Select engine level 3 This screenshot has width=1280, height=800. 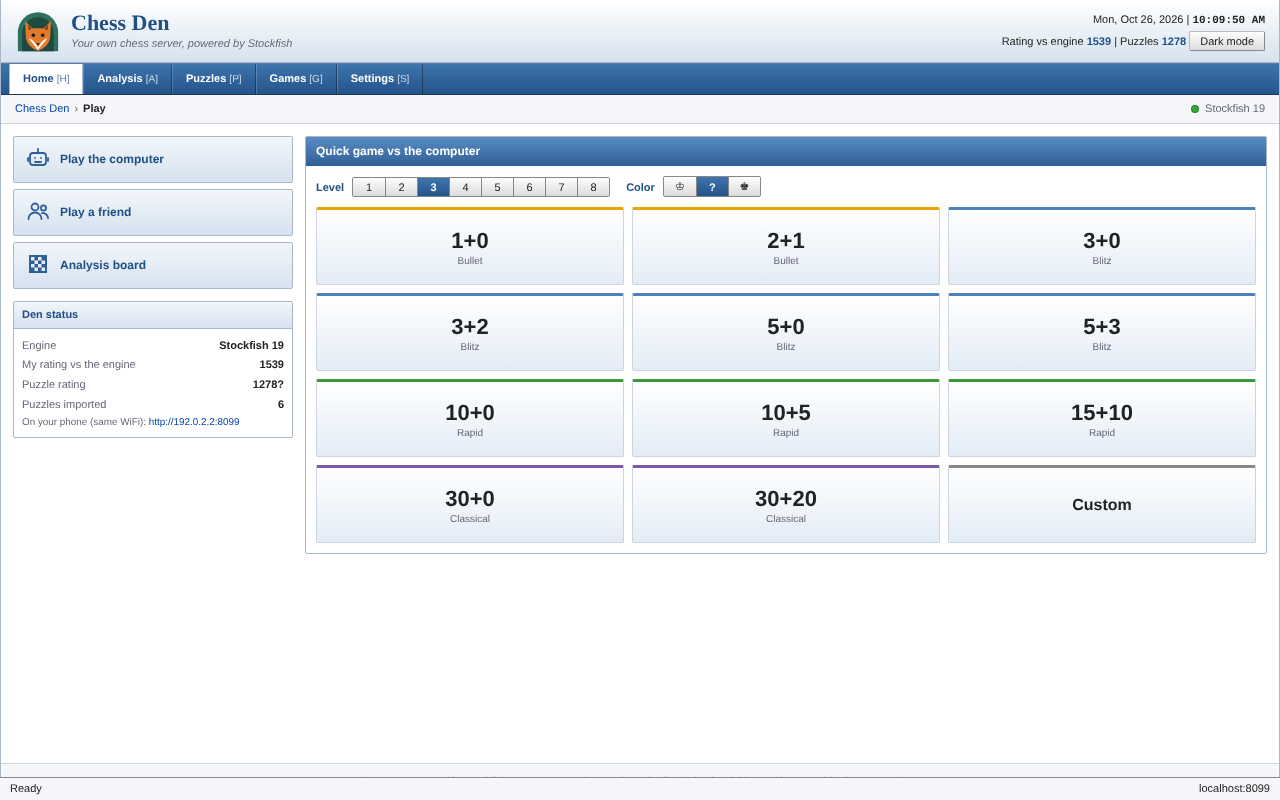(x=433, y=187)
